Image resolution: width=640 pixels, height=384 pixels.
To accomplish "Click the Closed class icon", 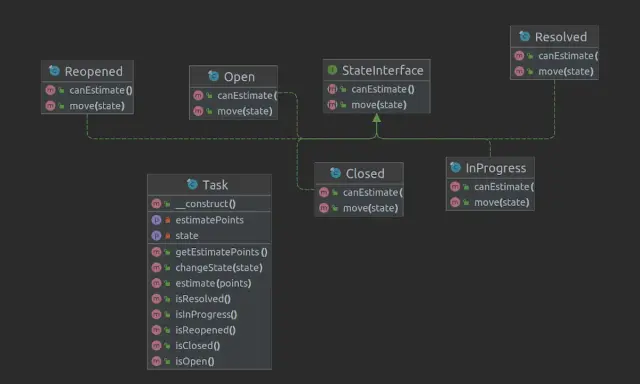I will [336, 173].
